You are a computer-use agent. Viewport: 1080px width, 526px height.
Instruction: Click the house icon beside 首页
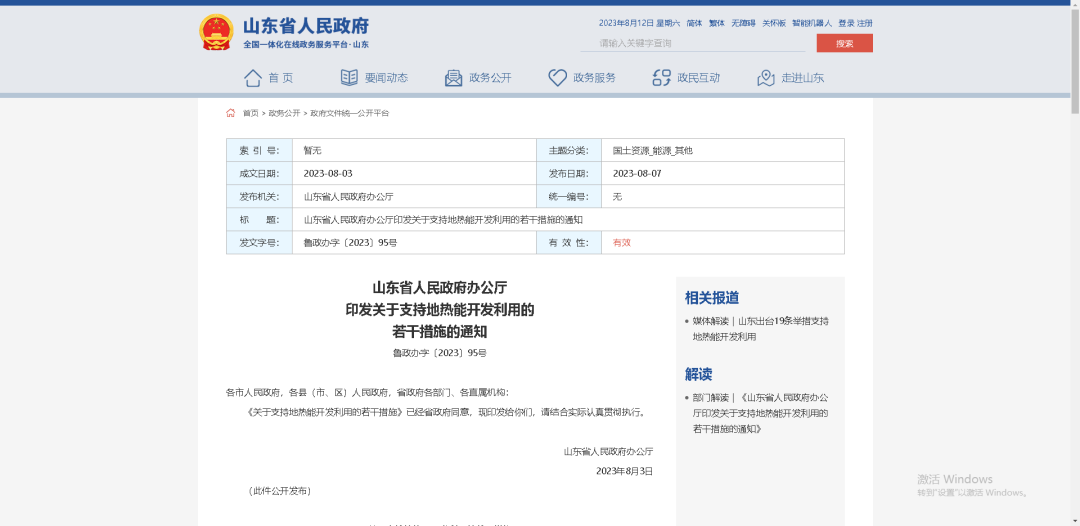tap(253, 77)
